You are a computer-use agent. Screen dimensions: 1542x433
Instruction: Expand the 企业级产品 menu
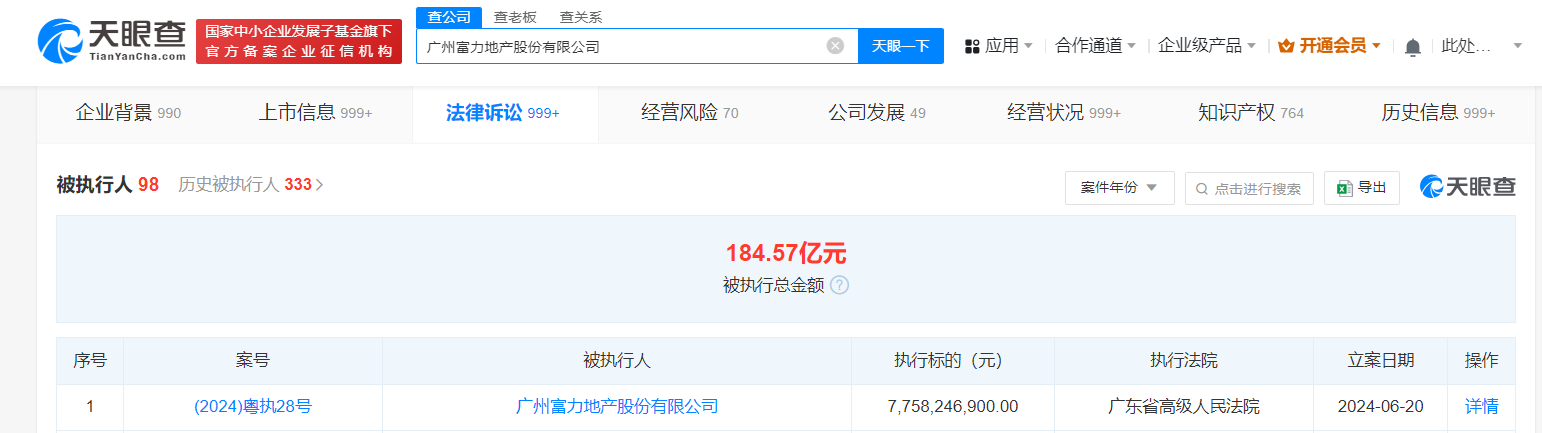click(1206, 46)
